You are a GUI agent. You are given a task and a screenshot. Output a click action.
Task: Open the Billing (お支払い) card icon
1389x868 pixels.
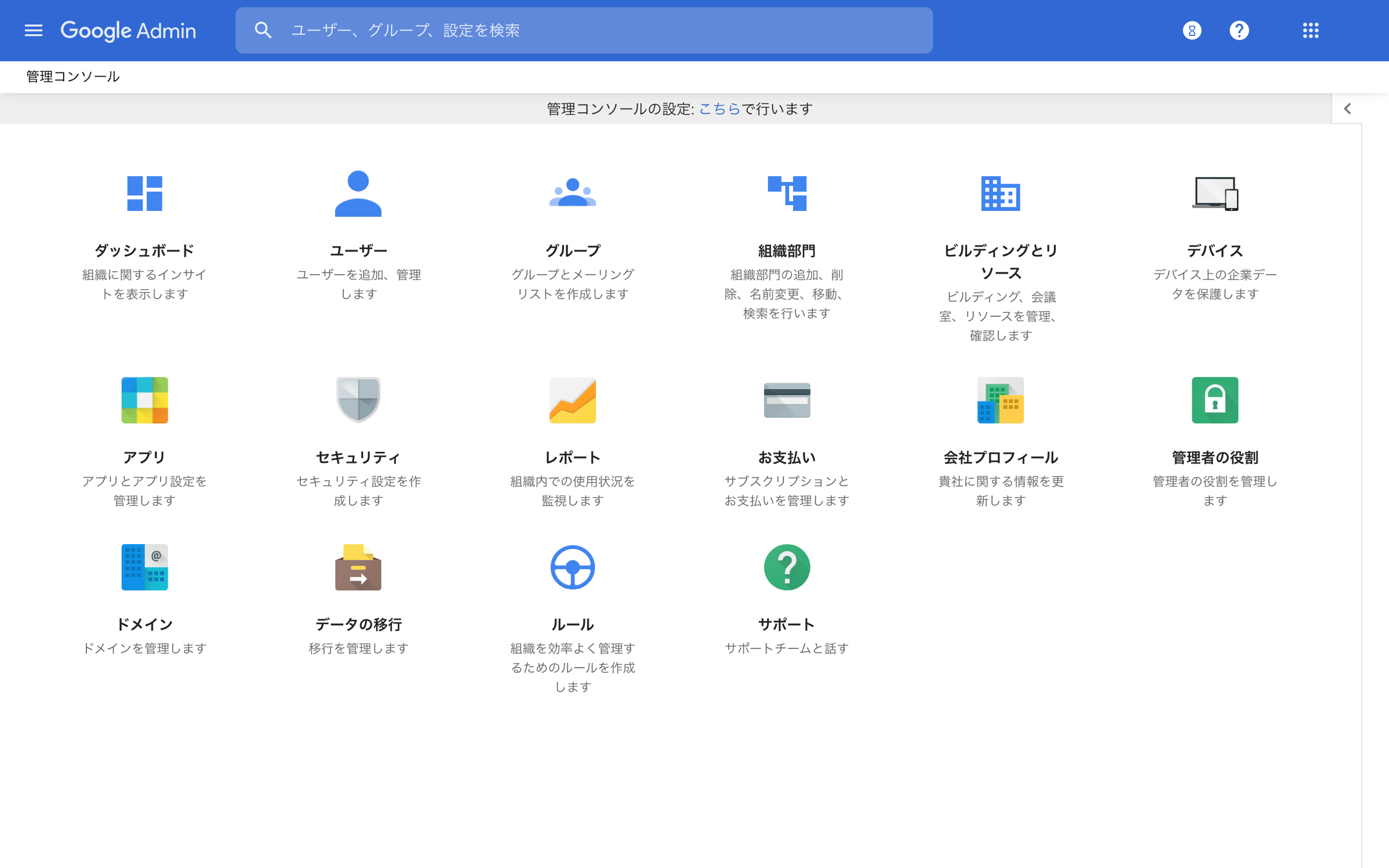coord(787,400)
